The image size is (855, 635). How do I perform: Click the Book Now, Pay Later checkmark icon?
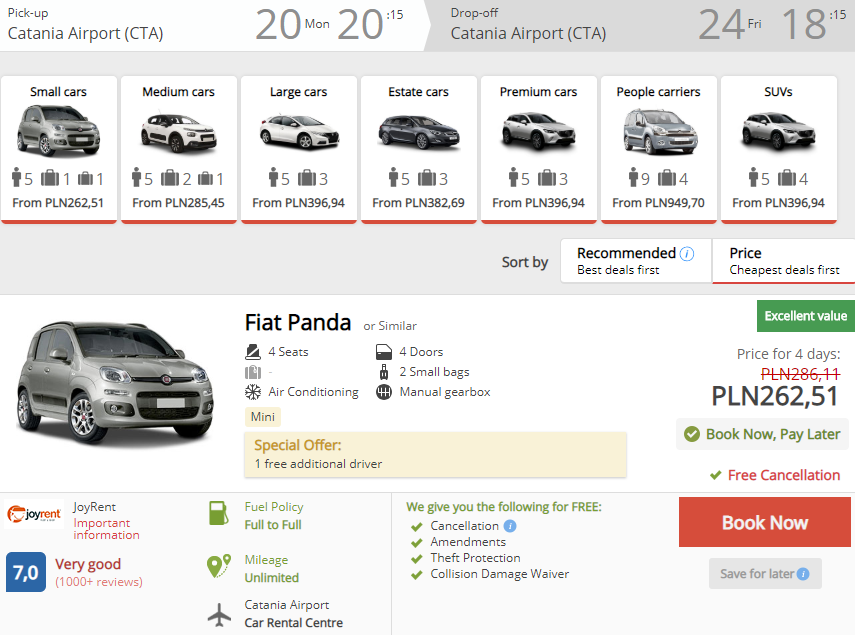[x=691, y=434]
